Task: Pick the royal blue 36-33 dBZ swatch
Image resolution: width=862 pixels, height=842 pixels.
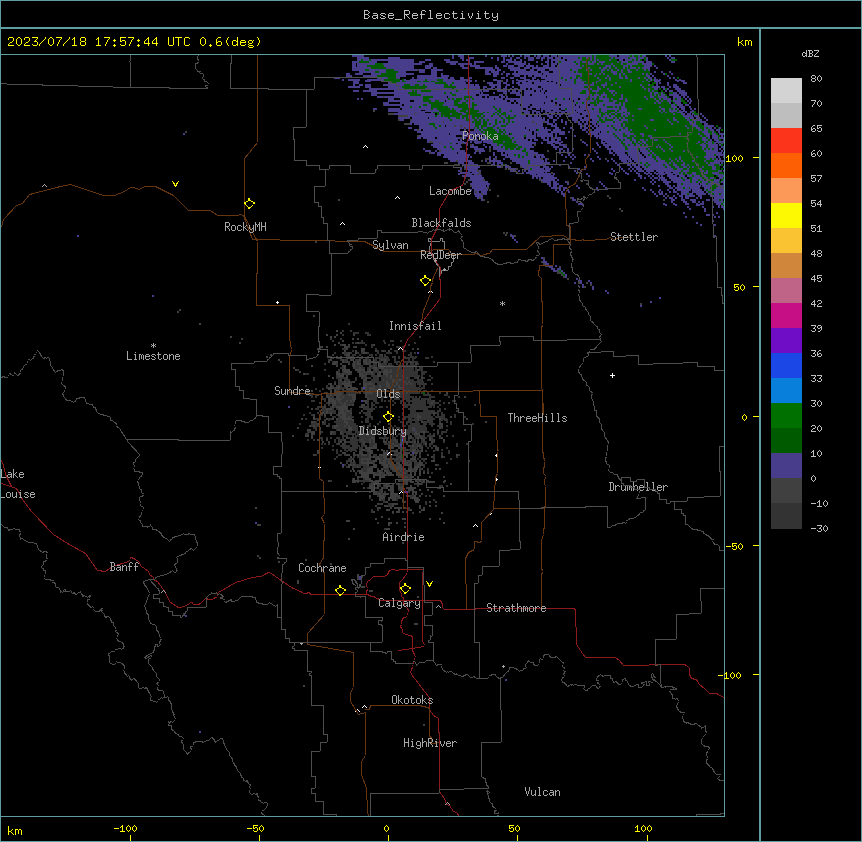Action: (x=786, y=365)
